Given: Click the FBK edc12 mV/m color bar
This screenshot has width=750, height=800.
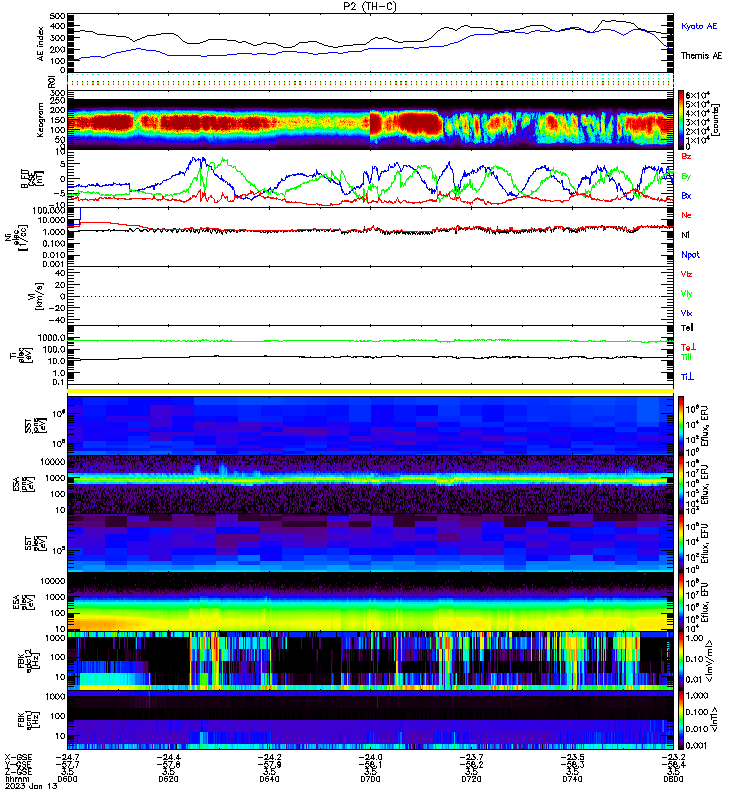Looking at the screenshot, I should (681, 661).
